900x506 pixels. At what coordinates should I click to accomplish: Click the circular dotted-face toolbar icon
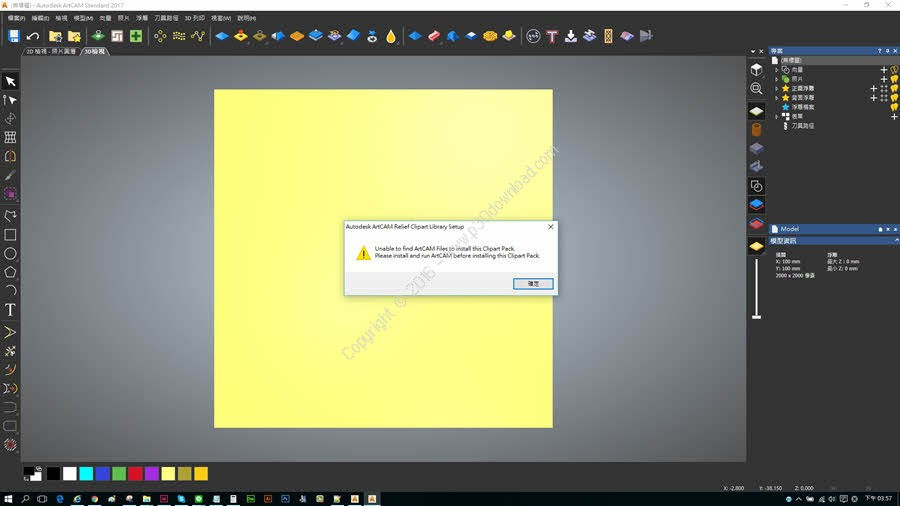[x=533, y=36]
